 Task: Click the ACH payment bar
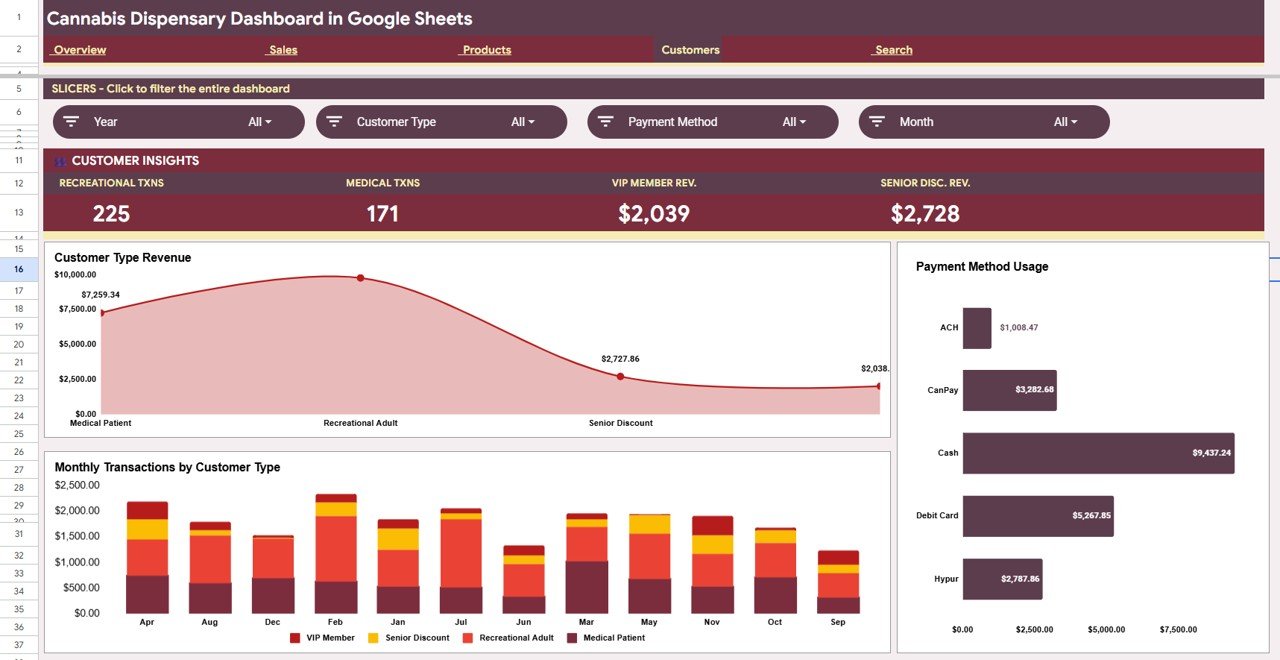[x=977, y=328]
